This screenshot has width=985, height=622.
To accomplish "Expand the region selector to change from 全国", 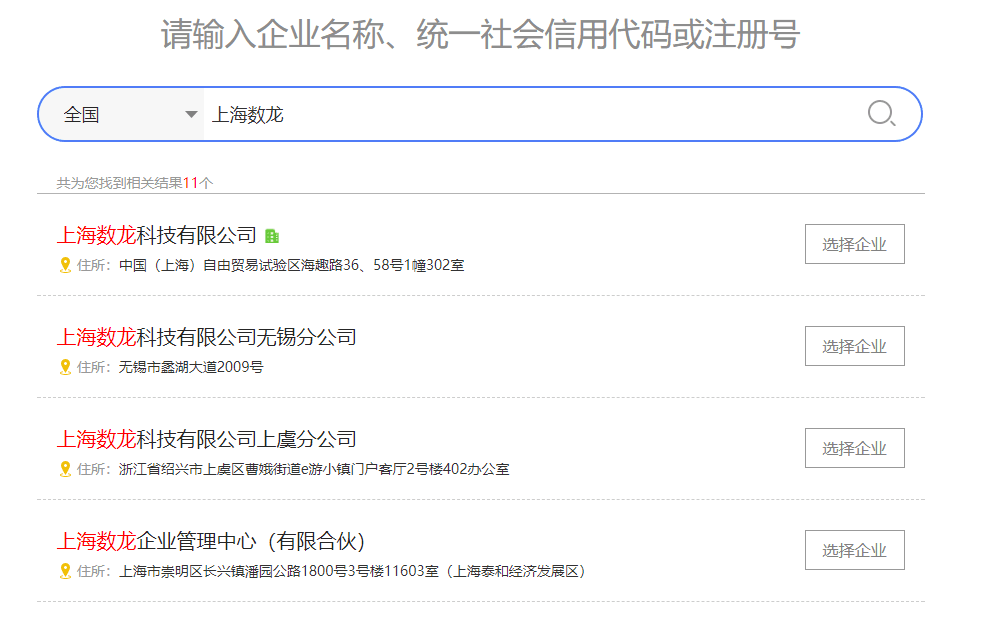I will point(120,114).
